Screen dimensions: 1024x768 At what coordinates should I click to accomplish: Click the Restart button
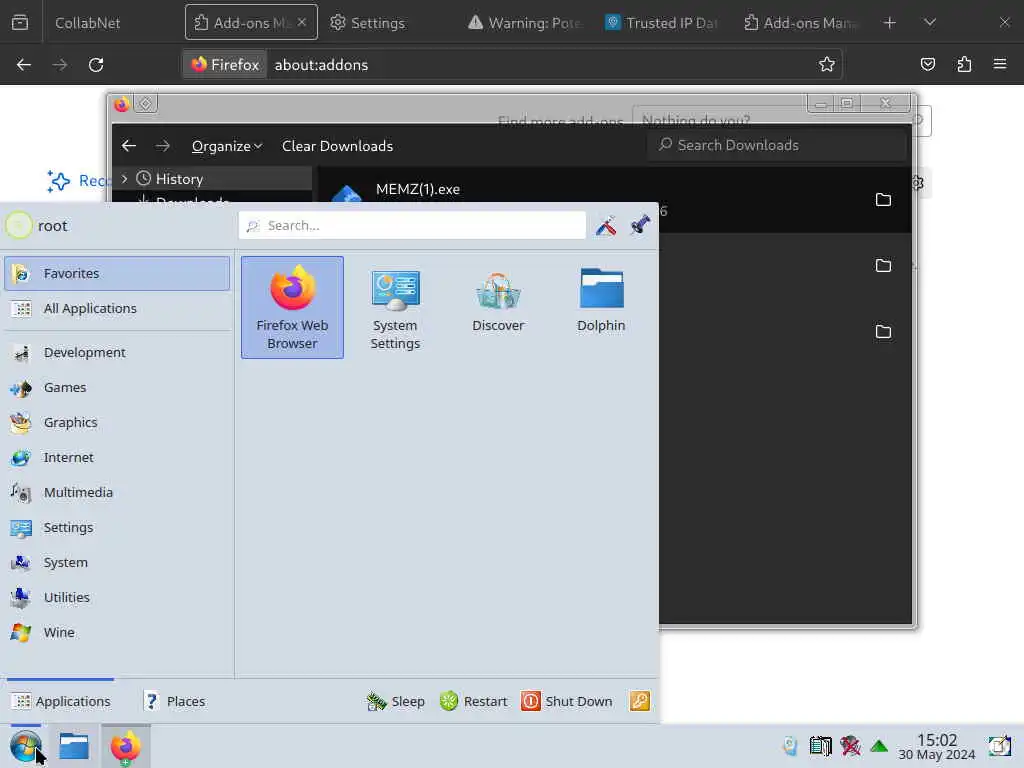(x=474, y=701)
